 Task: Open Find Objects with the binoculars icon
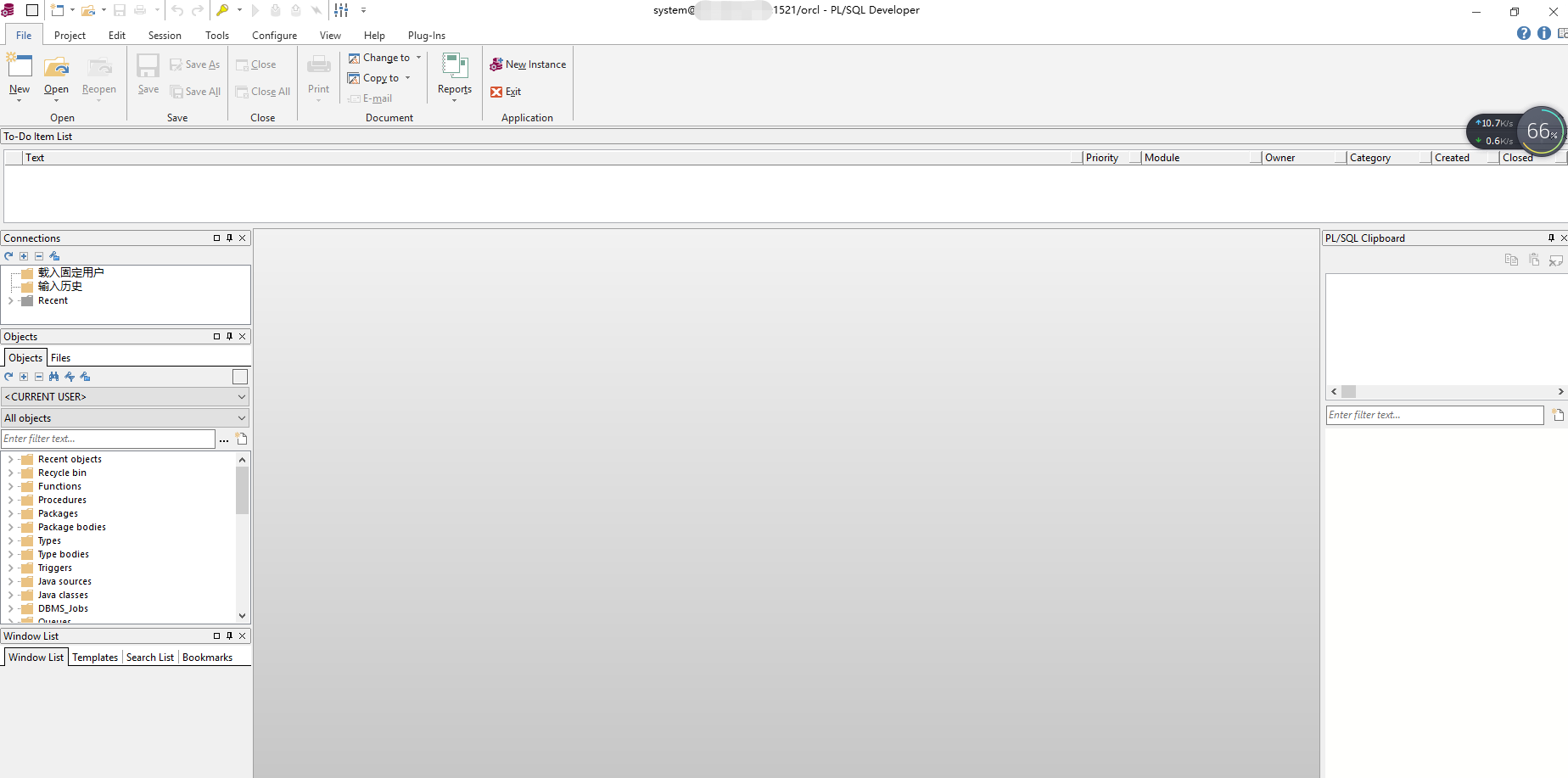(53, 377)
